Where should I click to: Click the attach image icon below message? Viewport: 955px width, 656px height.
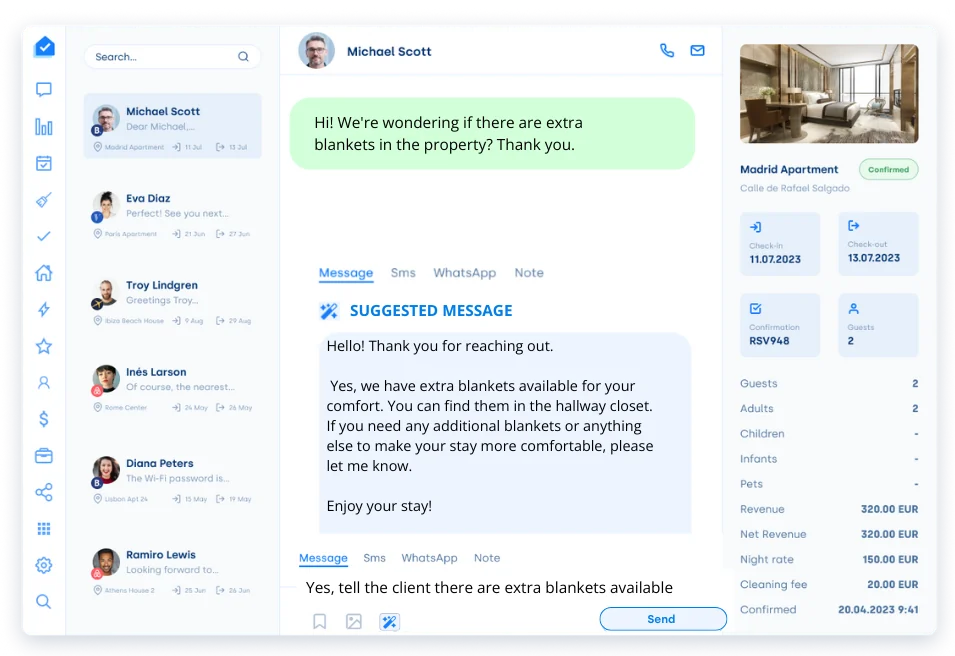coord(354,621)
